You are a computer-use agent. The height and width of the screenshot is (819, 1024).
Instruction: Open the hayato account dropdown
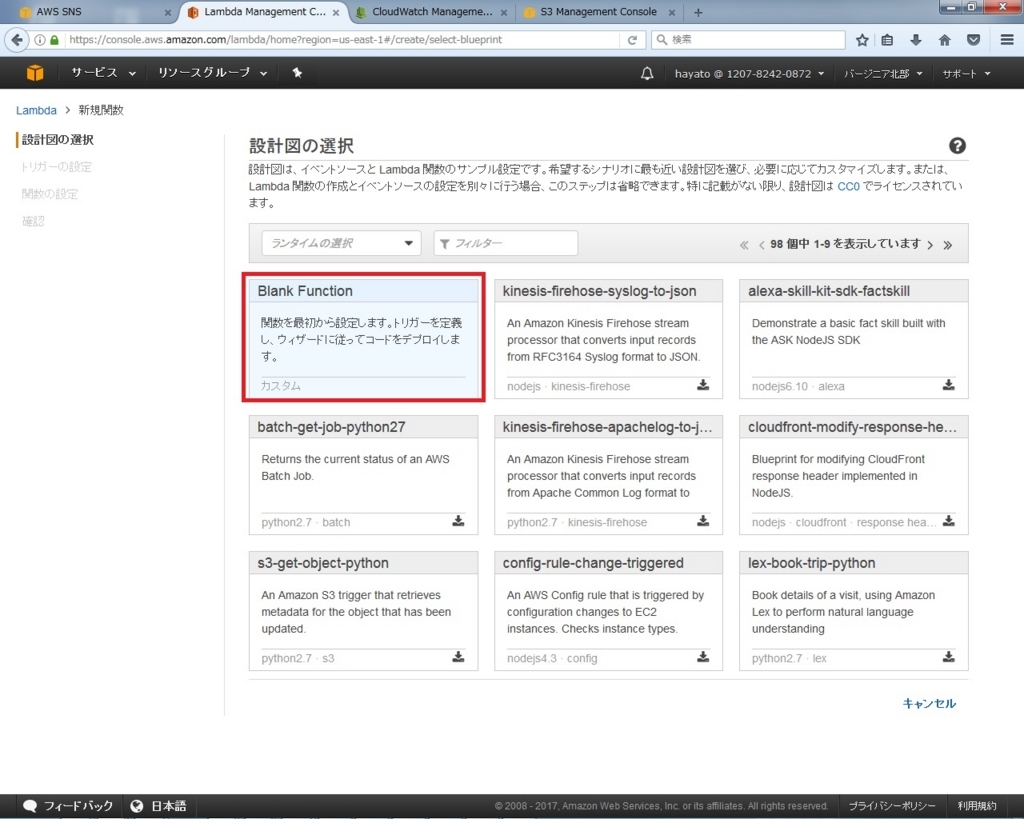pyautogui.click(x=749, y=73)
